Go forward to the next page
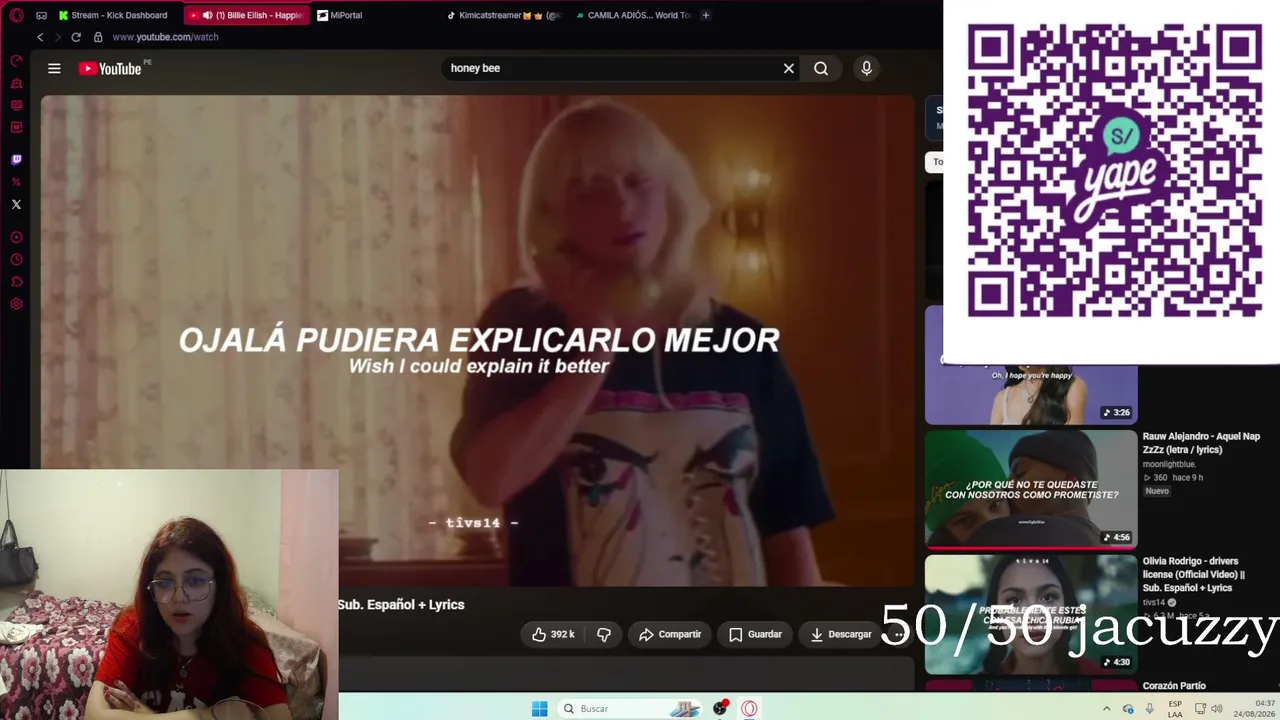Screen dimensions: 1280x720 point(57,37)
